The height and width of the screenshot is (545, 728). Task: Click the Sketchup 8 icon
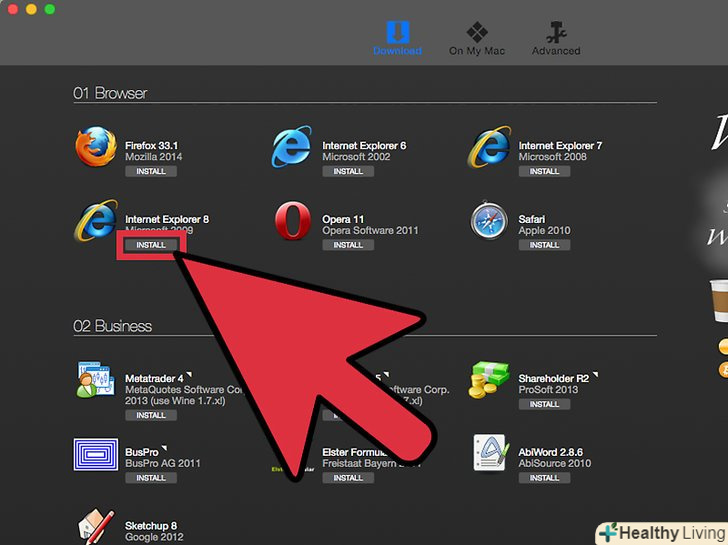pos(96,527)
